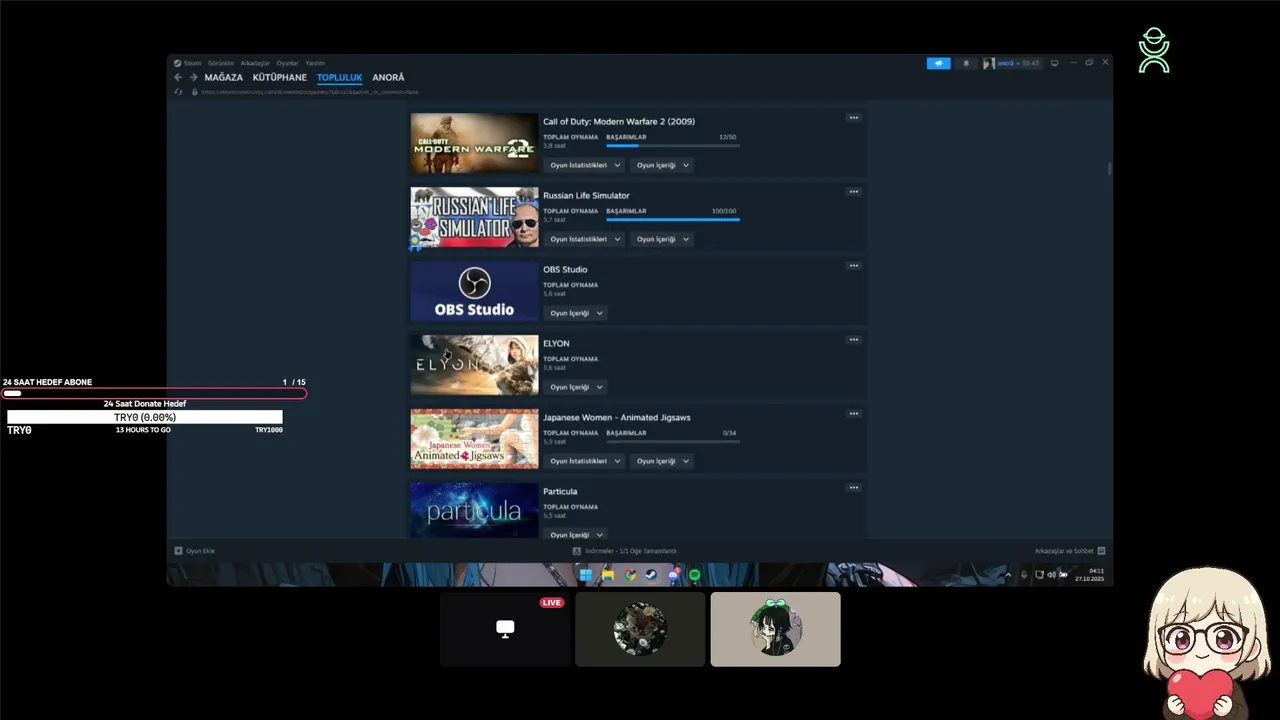Open the Yardım menu

point(314,63)
